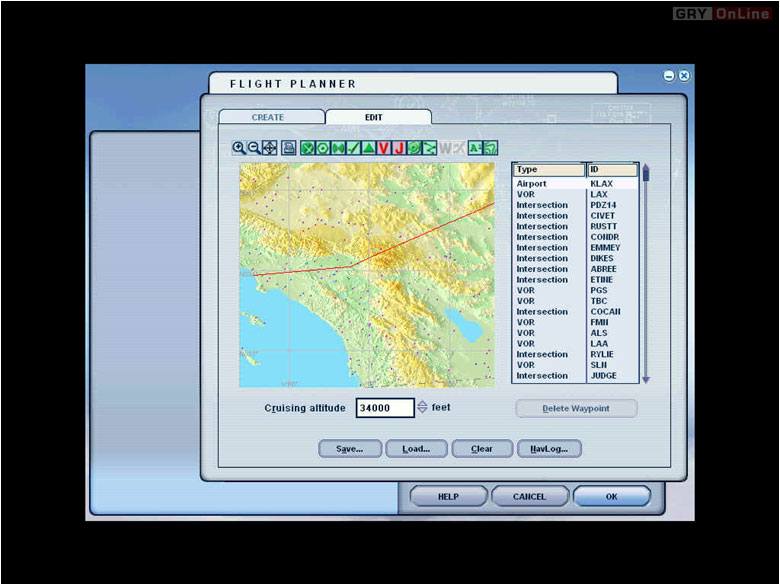Toggle Jet airways J icon

398,148
